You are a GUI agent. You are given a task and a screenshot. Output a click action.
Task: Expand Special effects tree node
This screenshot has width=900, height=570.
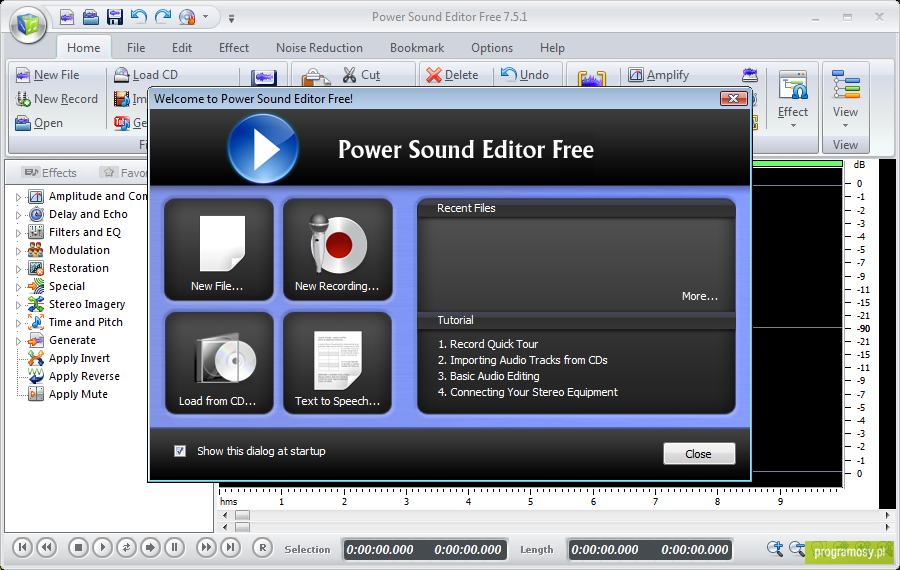tap(18, 286)
